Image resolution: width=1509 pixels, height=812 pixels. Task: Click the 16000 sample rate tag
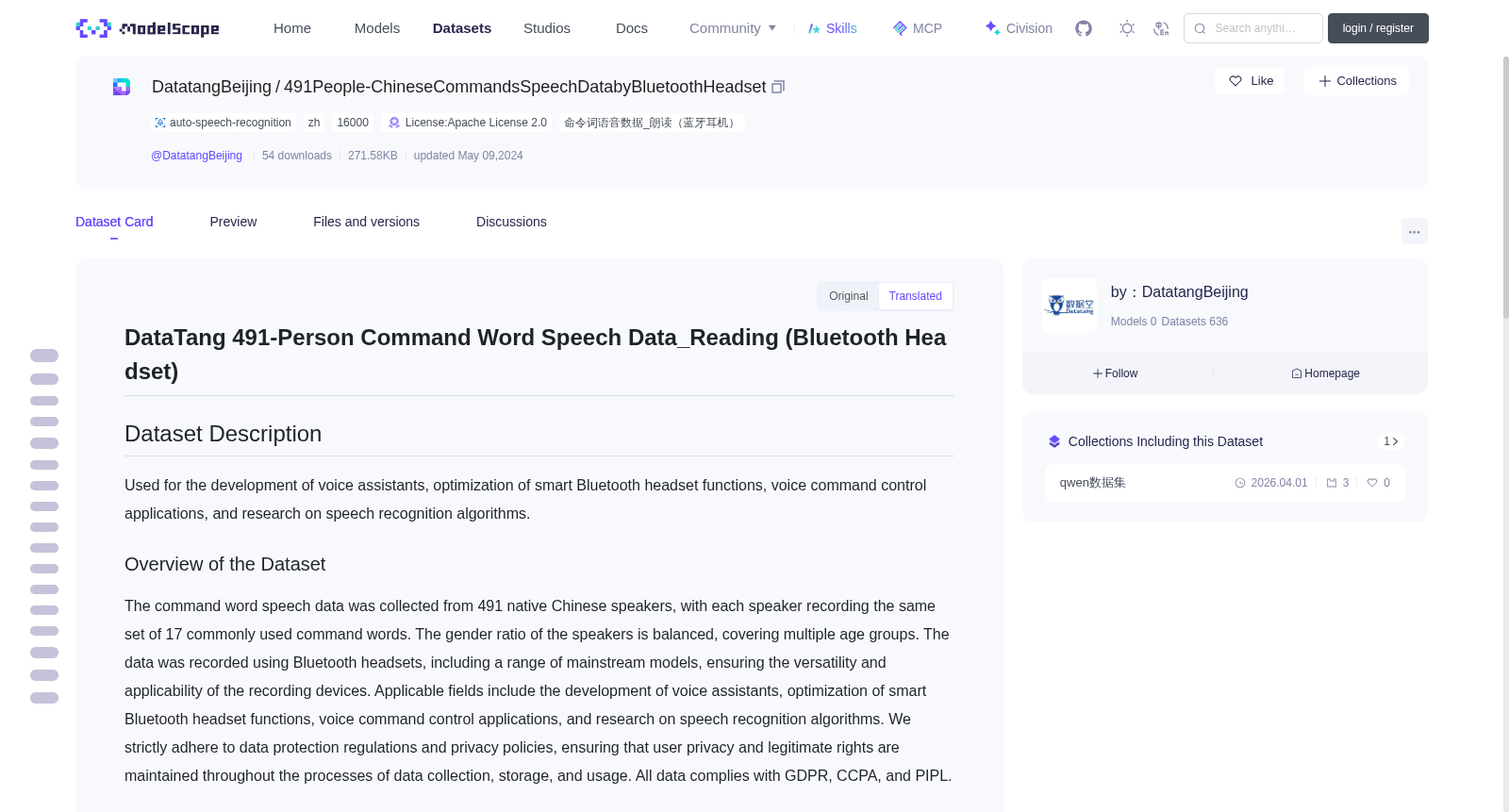click(x=353, y=123)
